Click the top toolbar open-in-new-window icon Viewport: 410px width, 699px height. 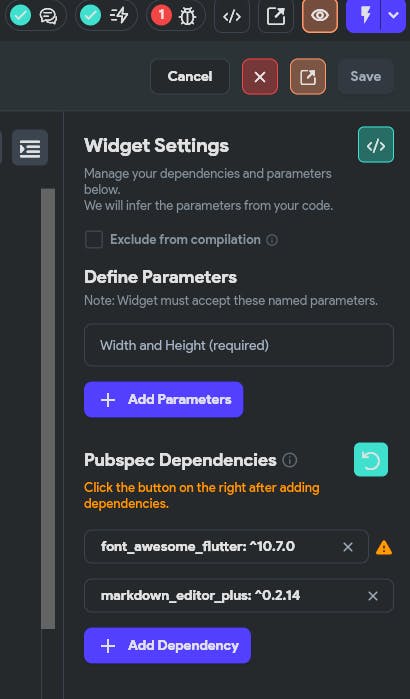[x=276, y=16]
